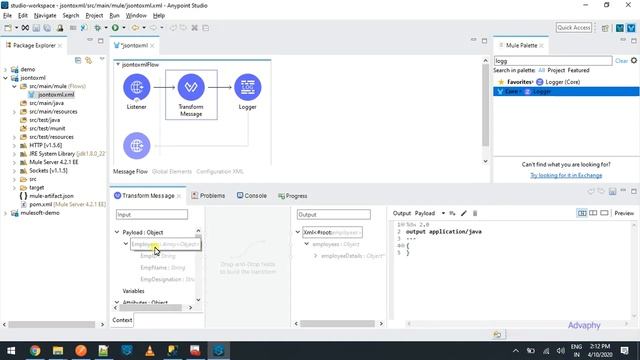
Task: Switch to source only view layout
Action: coord(604,213)
